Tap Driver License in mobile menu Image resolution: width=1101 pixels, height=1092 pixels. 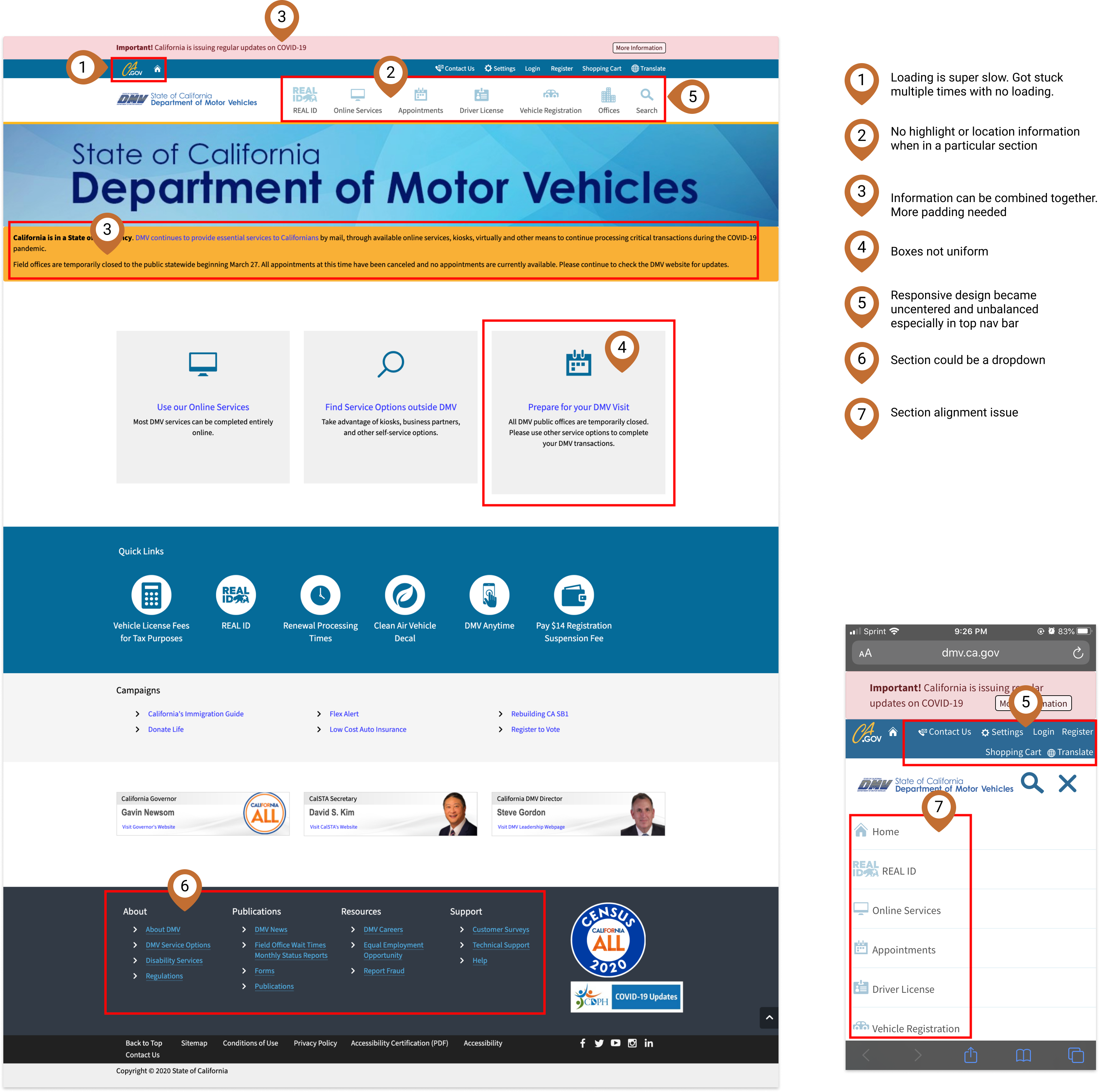pos(903,989)
